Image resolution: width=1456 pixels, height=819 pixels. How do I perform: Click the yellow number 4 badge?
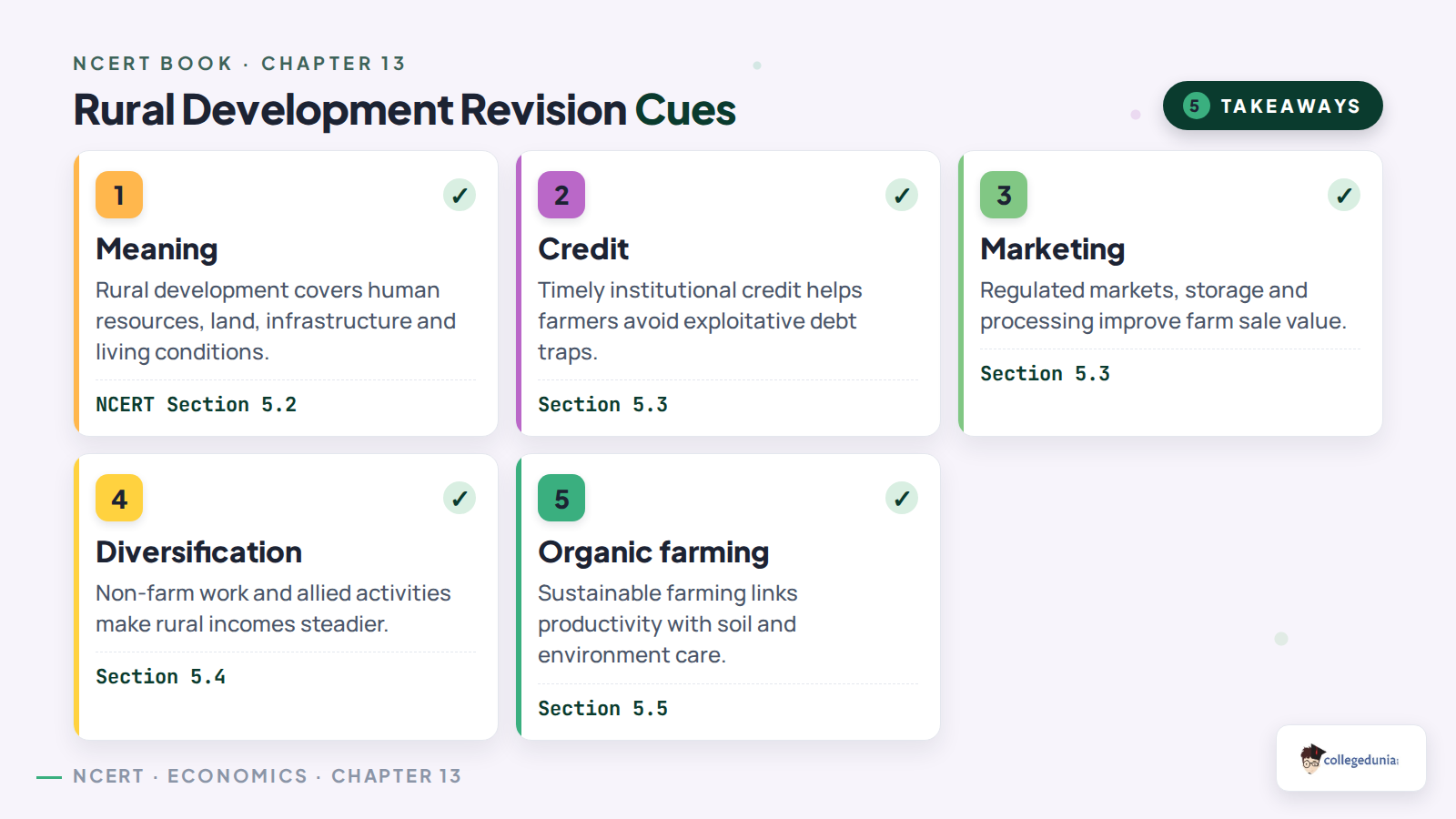click(x=119, y=498)
